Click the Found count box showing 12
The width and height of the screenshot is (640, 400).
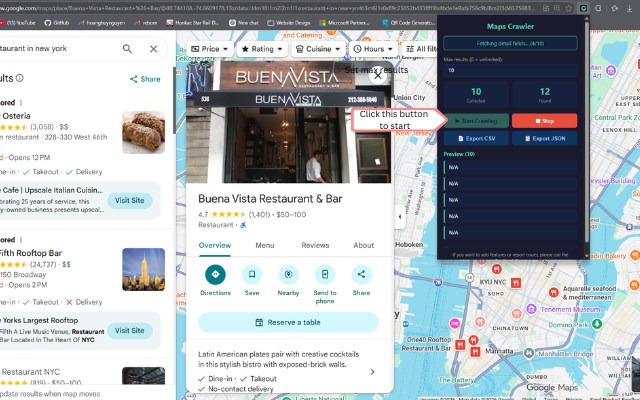pos(544,95)
